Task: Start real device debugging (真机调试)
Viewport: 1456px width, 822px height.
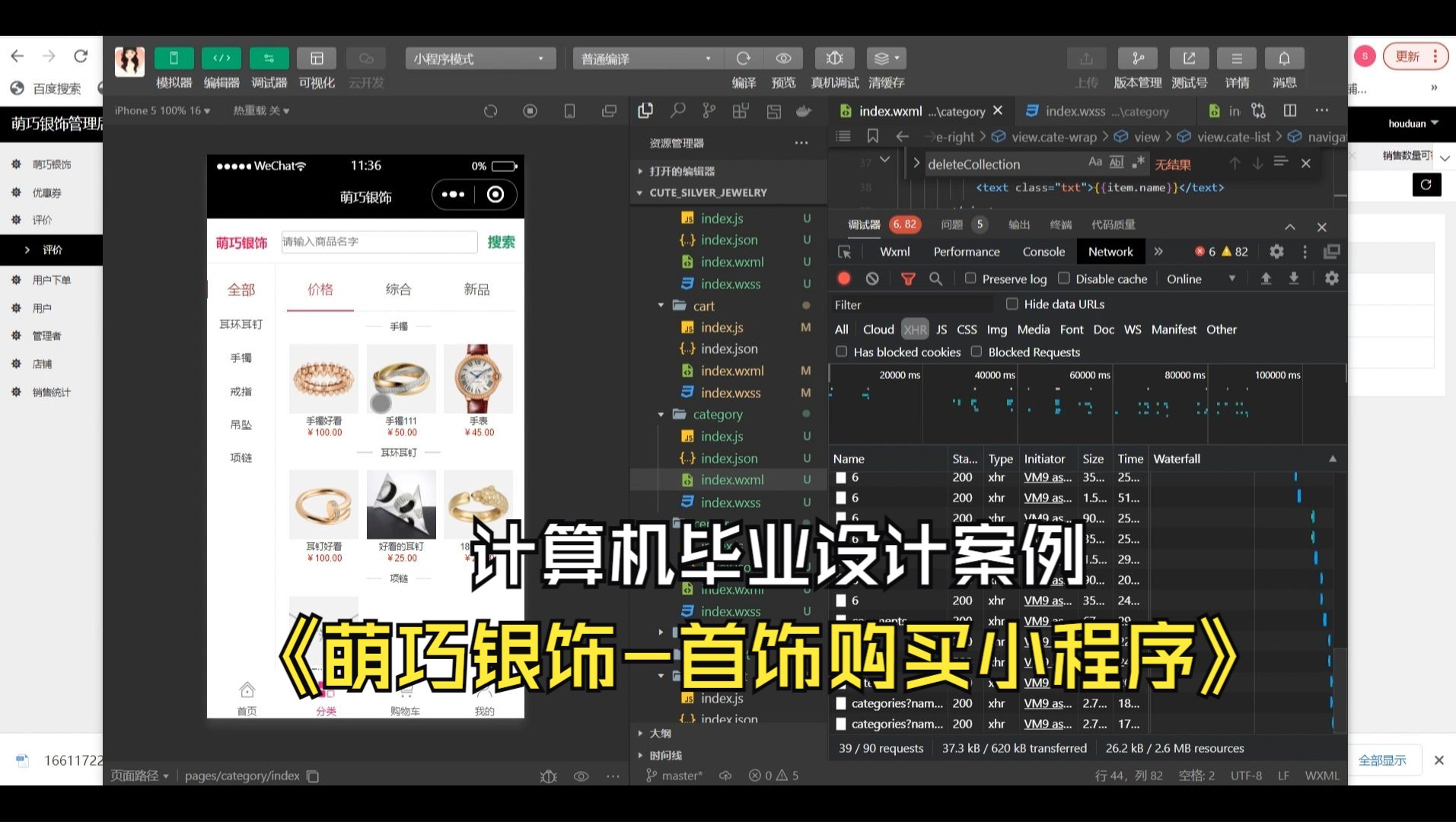Action: point(834,59)
